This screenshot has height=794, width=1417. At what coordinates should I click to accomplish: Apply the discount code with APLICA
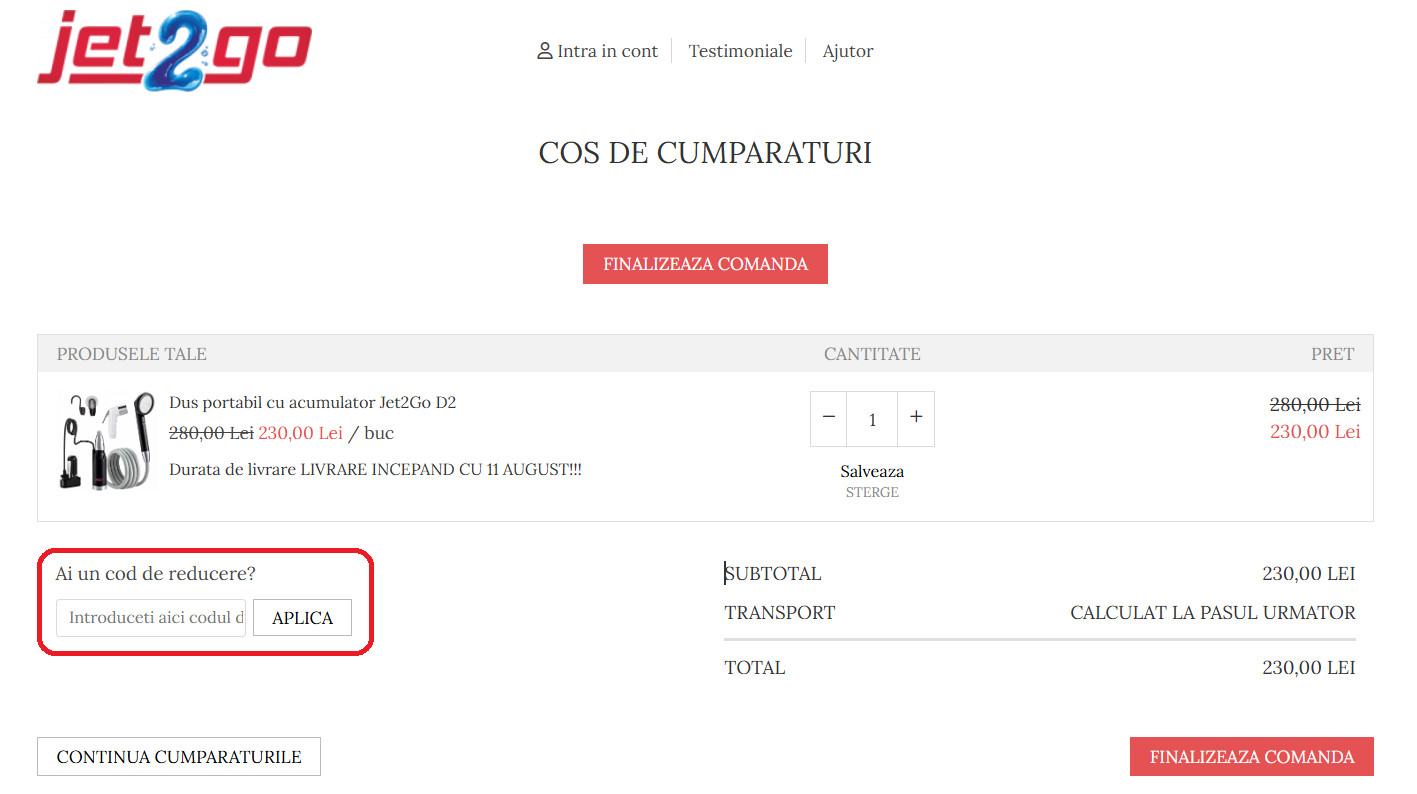point(302,617)
